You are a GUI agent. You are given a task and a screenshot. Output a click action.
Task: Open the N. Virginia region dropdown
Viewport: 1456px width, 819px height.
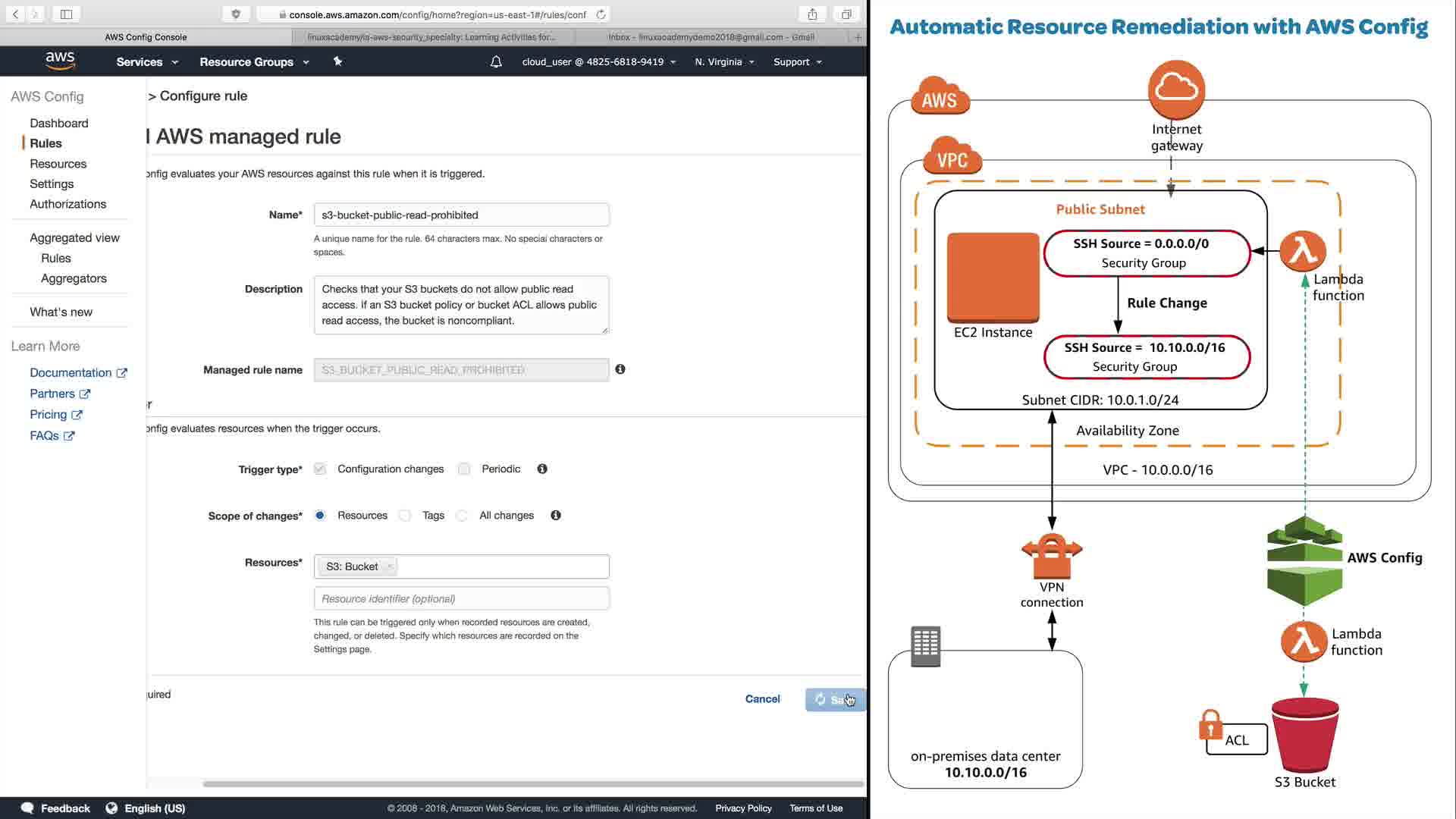(x=724, y=62)
